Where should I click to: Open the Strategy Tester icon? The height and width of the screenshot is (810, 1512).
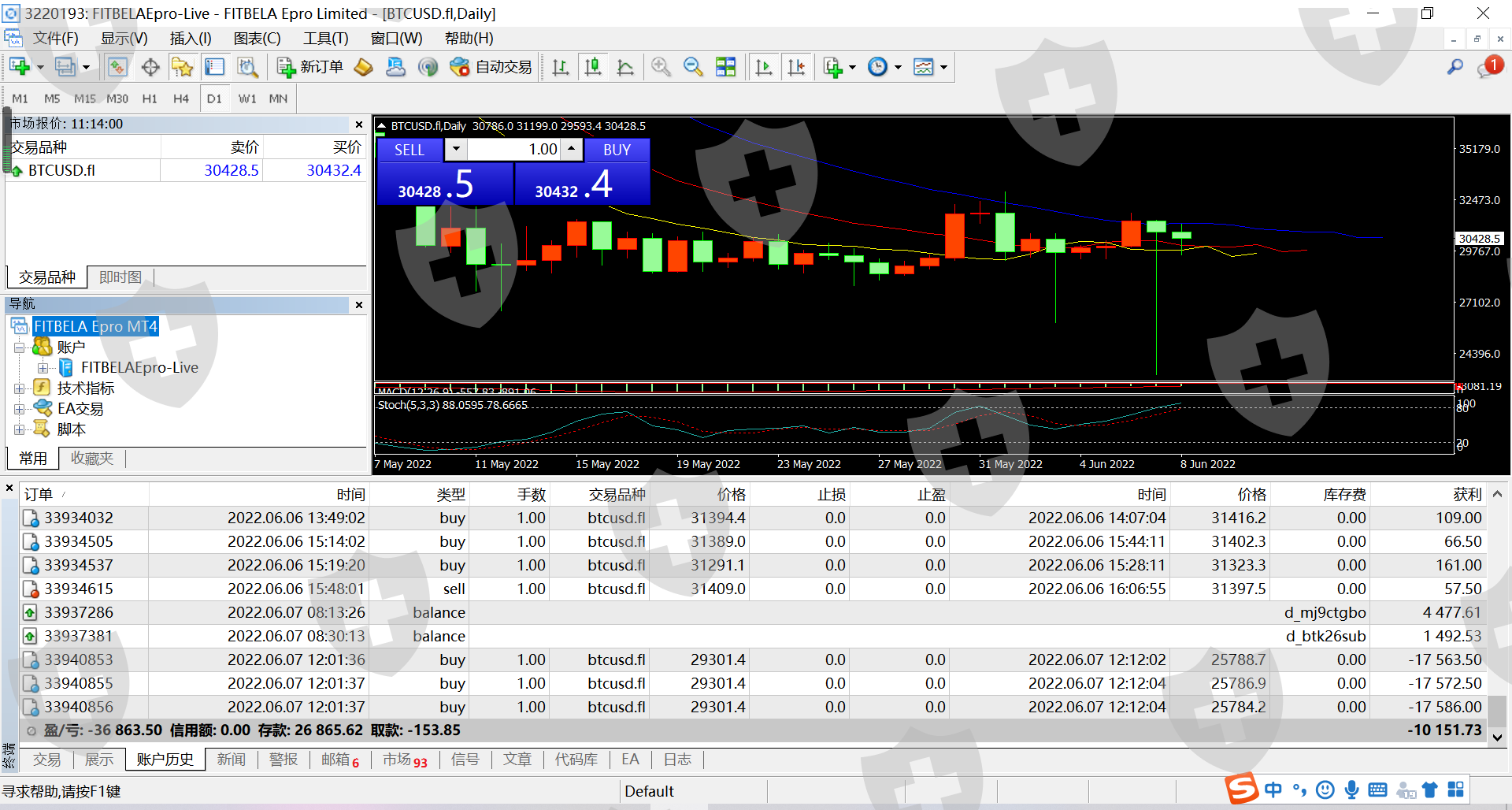[x=247, y=68]
